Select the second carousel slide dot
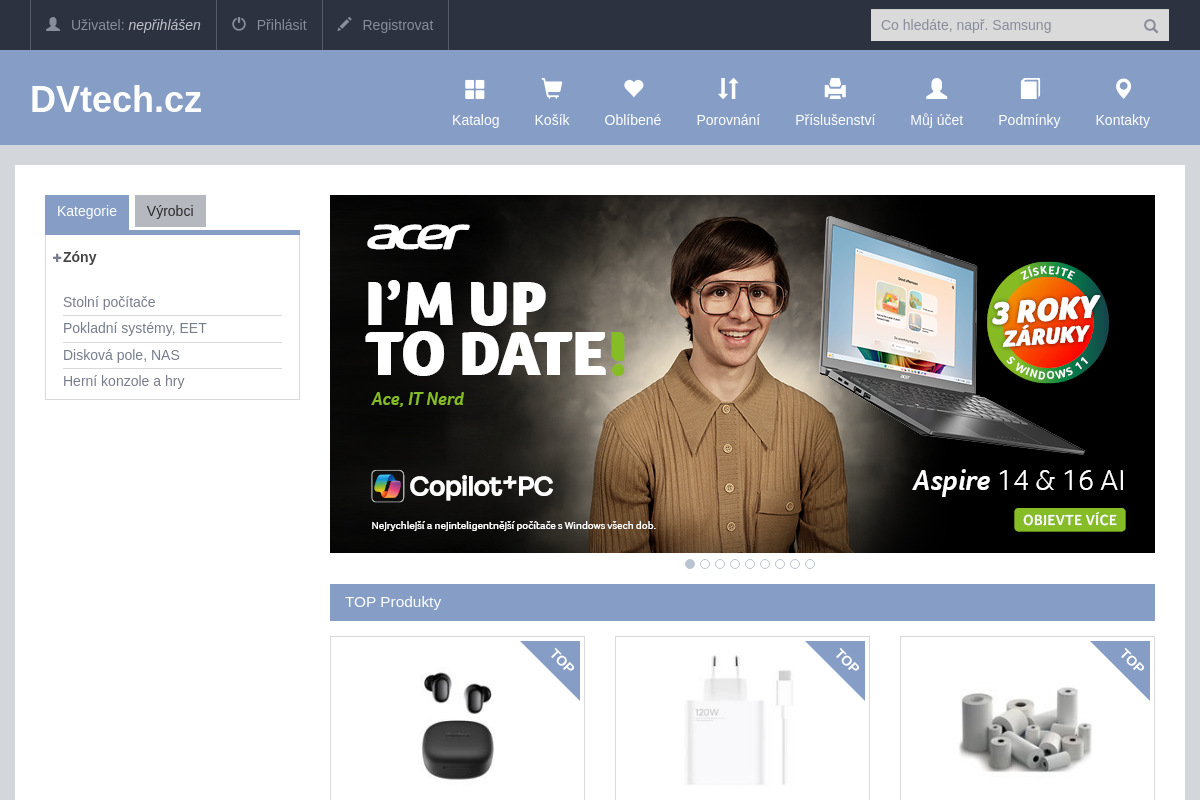This screenshot has width=1200, height=800. tap(705, 564)
